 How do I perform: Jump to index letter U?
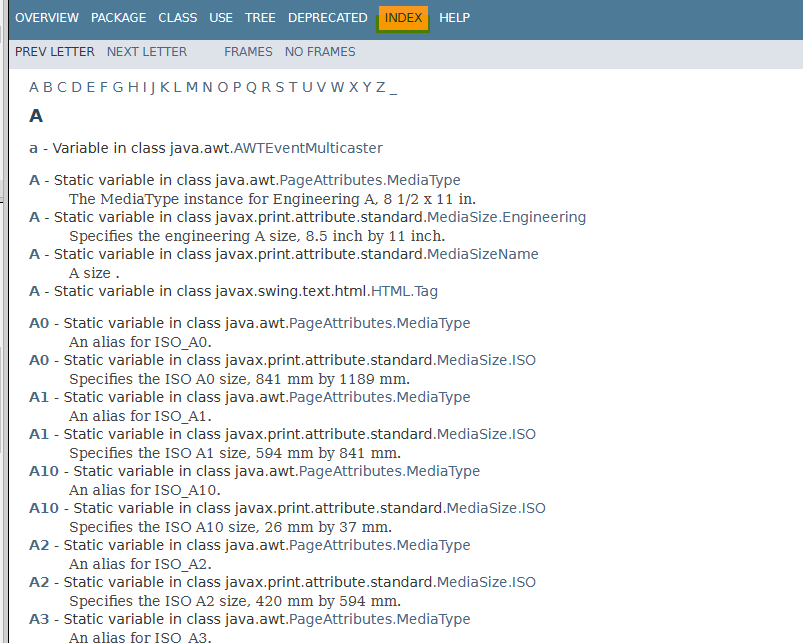click(x=307, y=88)
